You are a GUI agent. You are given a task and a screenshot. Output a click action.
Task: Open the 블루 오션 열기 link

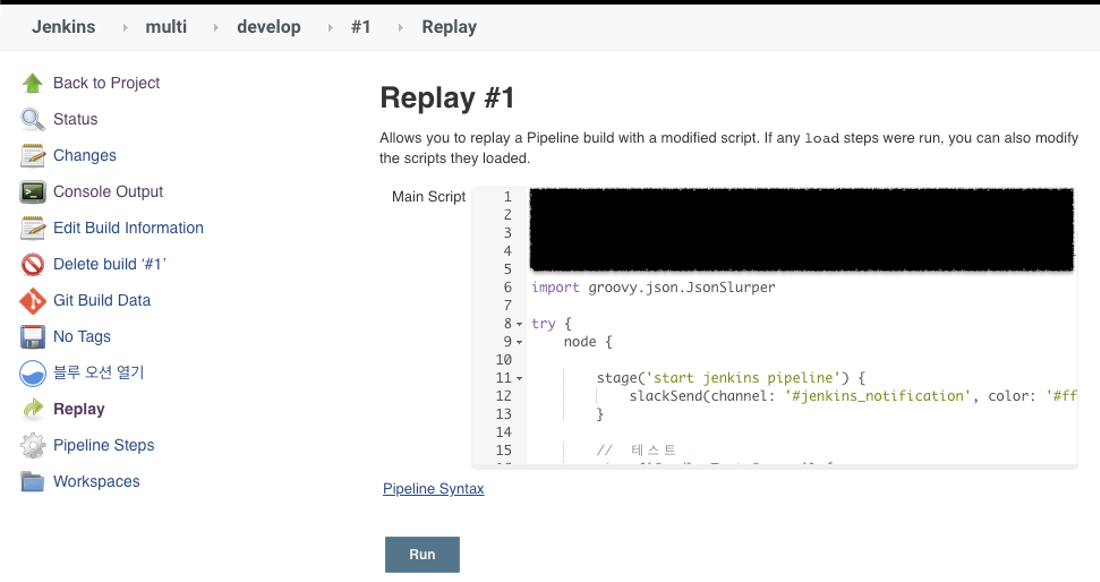click(x=98, y=372)
